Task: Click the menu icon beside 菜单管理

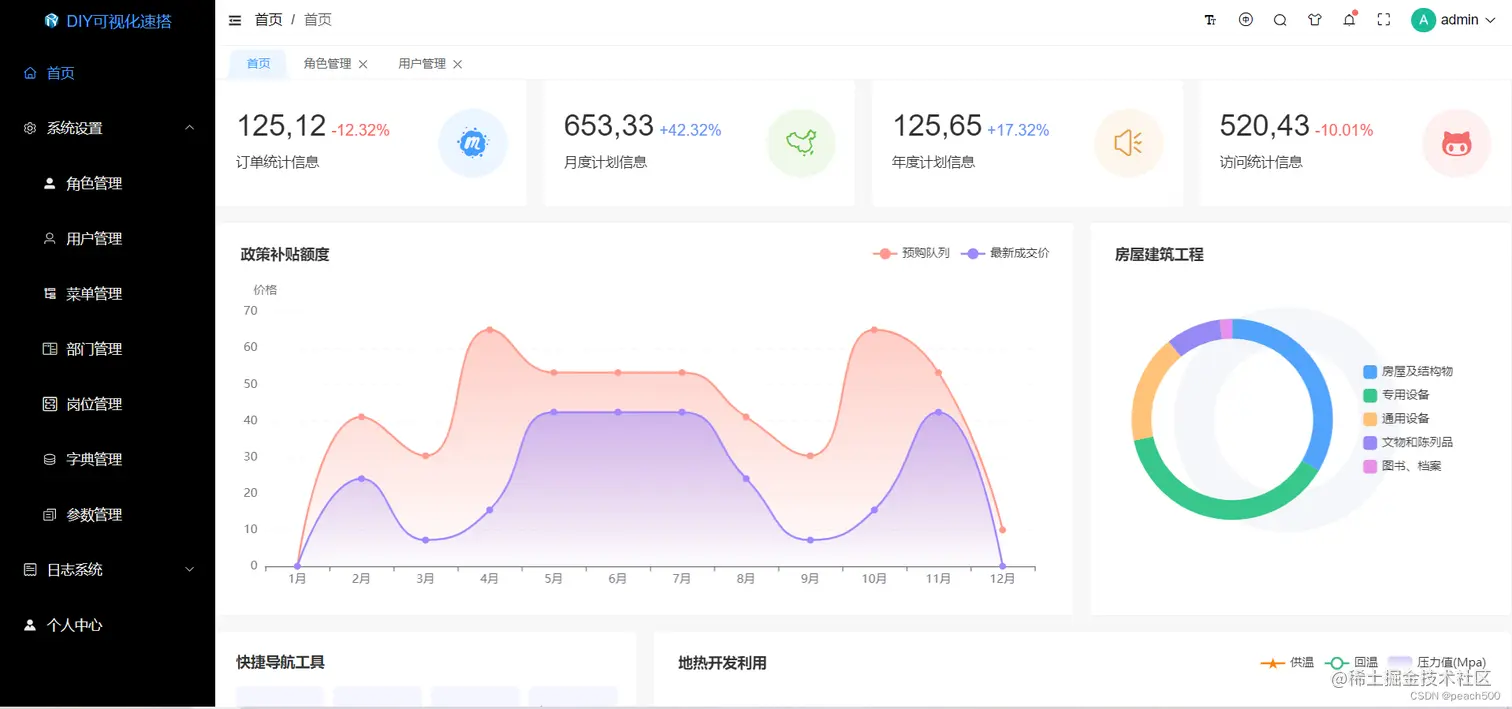Action: click(50, 293)
